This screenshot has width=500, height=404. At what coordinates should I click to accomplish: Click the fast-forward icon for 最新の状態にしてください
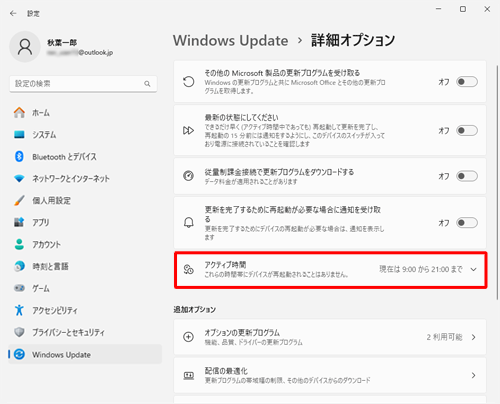coord(189,130)
